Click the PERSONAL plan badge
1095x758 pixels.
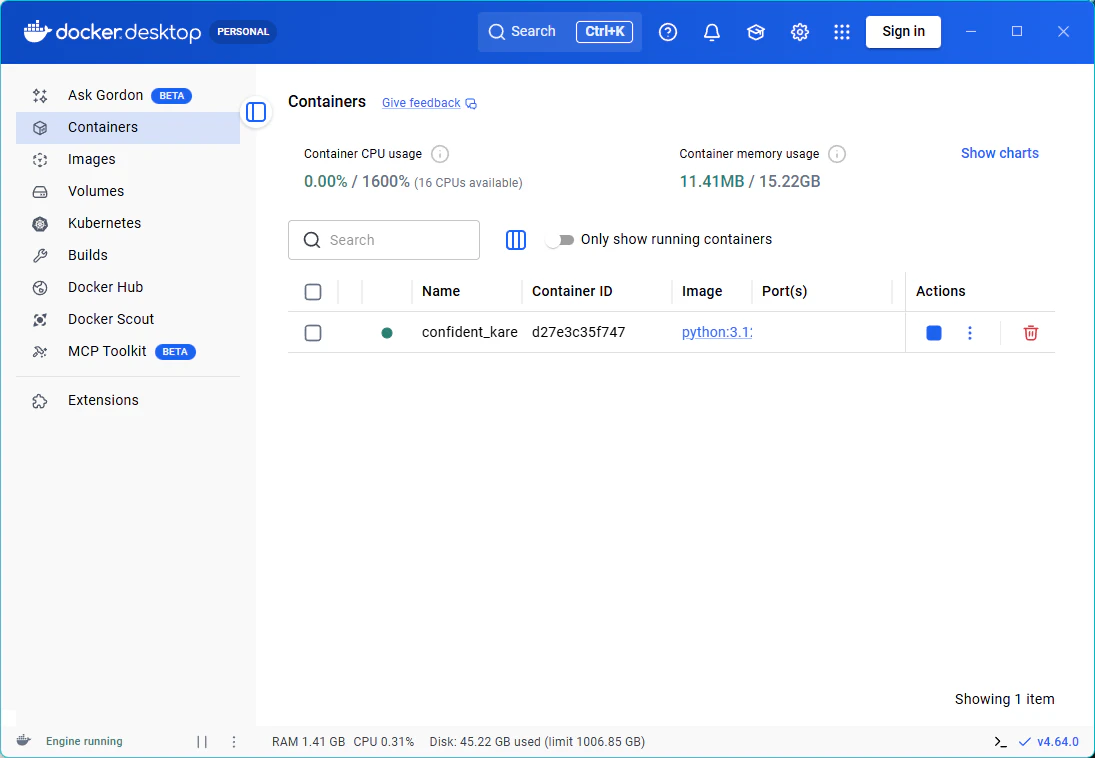[243, 31]
